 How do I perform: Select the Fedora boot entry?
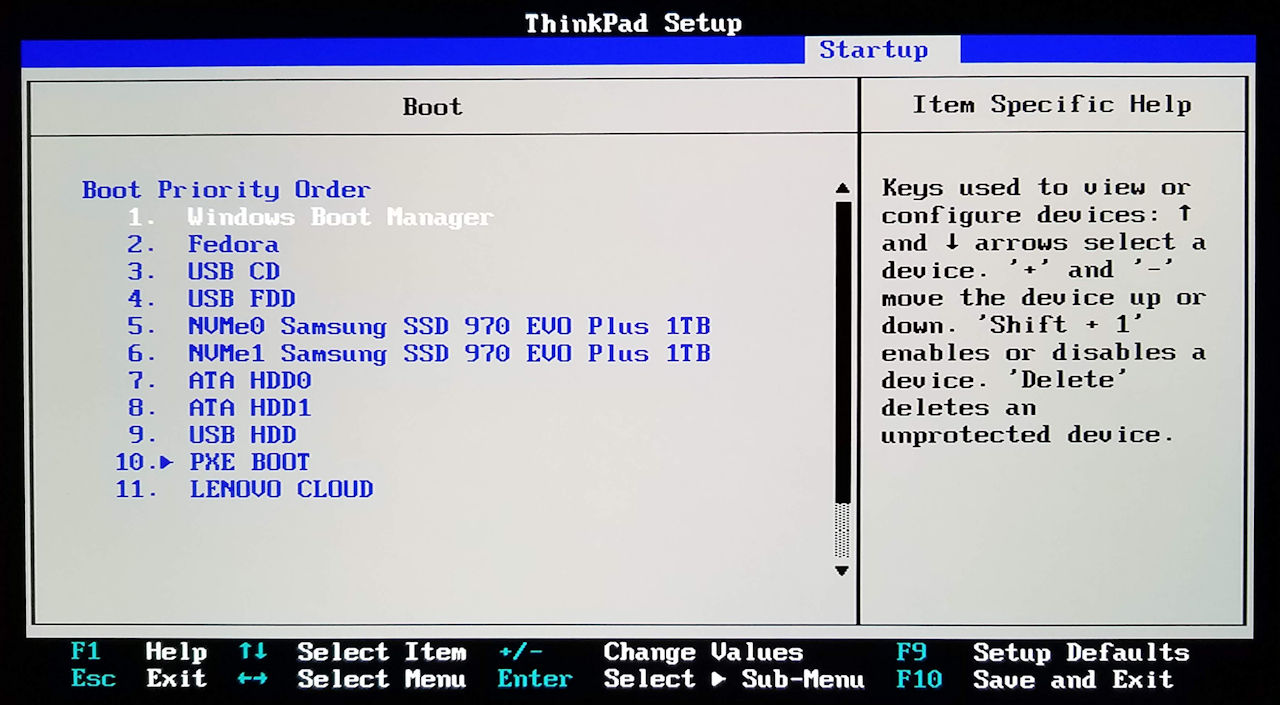point(233,244)
